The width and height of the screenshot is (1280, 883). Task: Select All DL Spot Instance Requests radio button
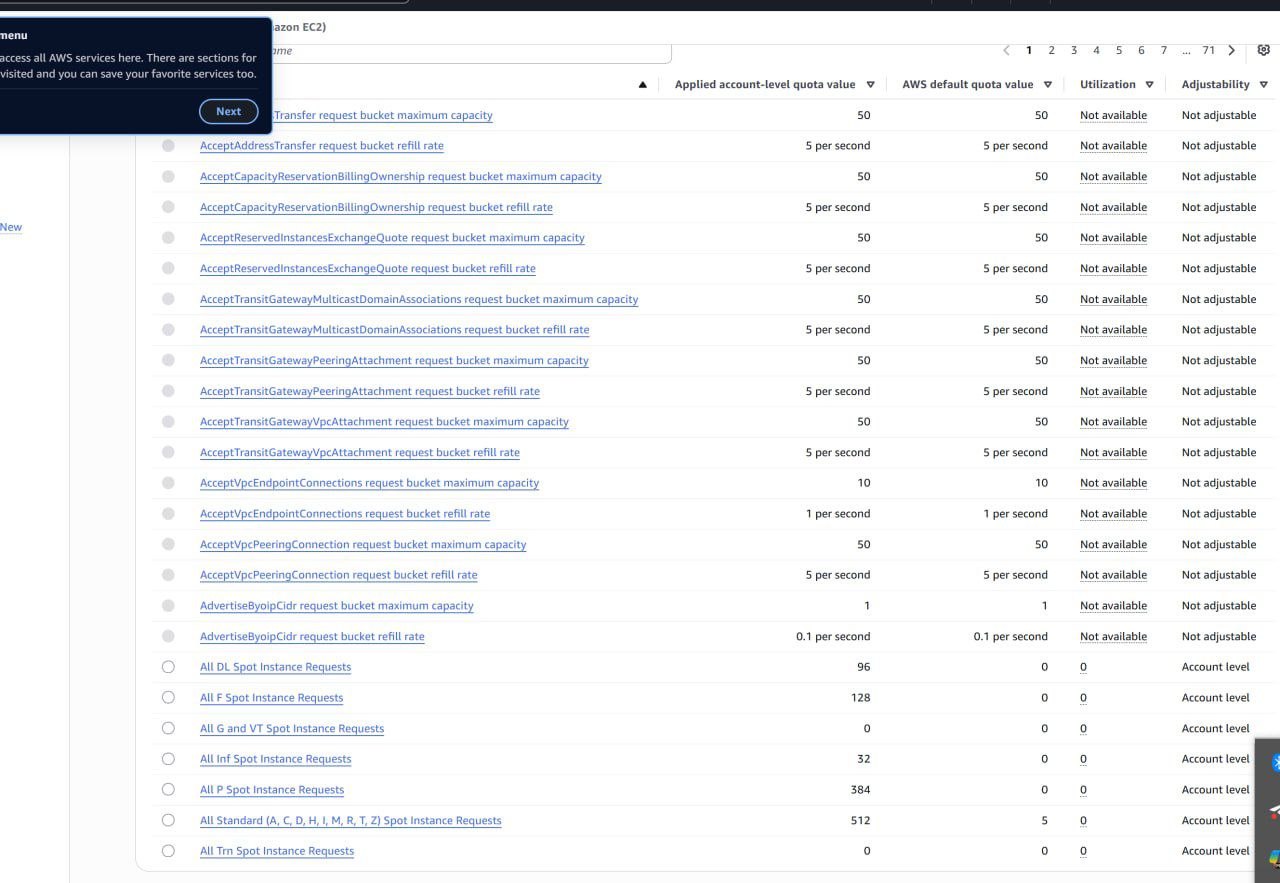[x=168, y=667]
